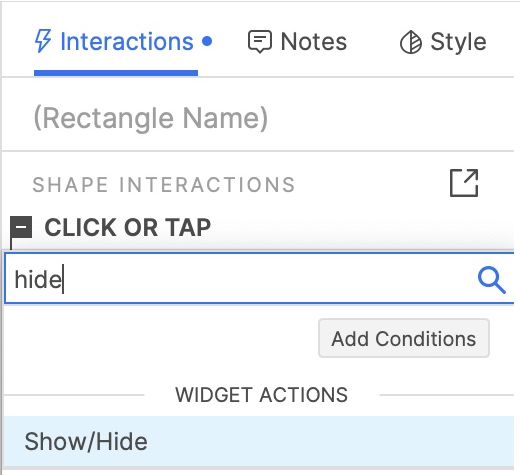This screenshot has width=520, height=475.
Task: Open the interaction editor pop-out icon
Action: [464, 183]
